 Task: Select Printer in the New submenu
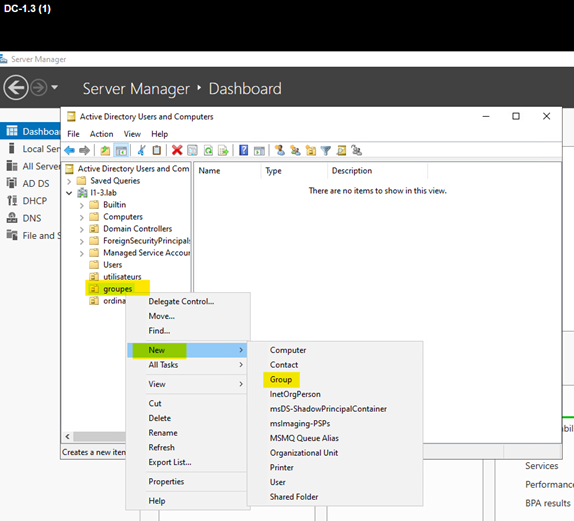click(335, 468)
